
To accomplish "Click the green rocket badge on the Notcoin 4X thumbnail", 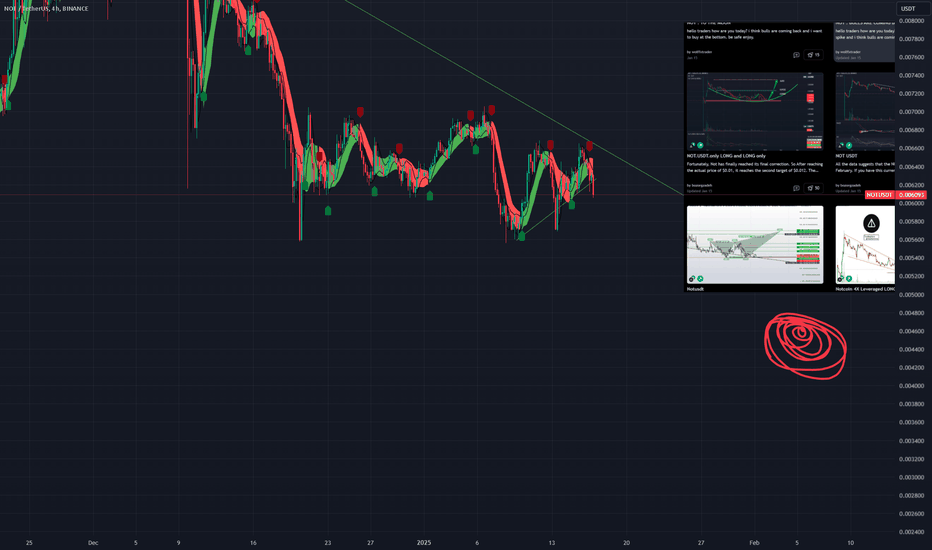I will [x=849, y=278].
